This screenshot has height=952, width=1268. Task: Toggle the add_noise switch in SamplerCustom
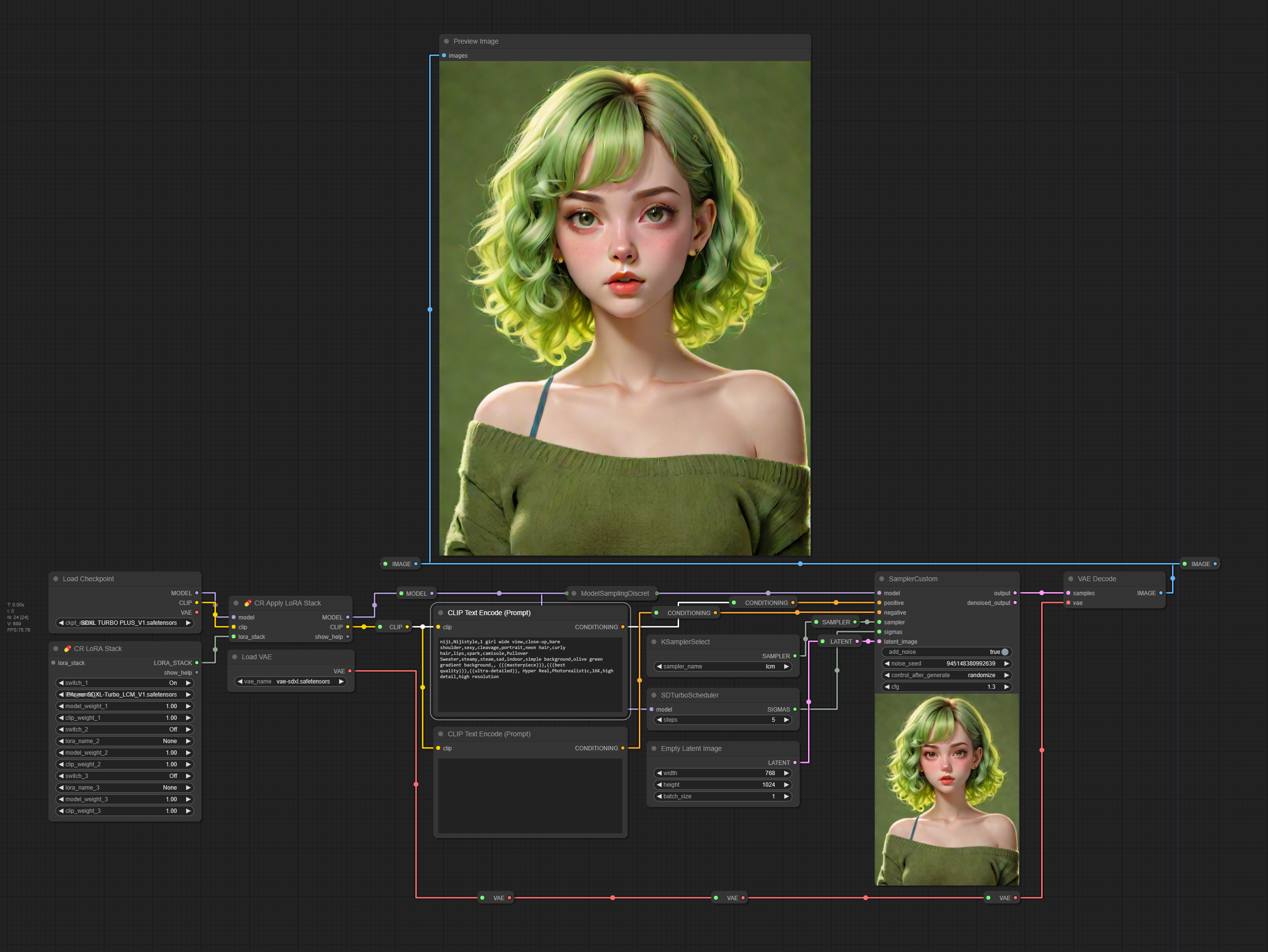point(1004,651)
